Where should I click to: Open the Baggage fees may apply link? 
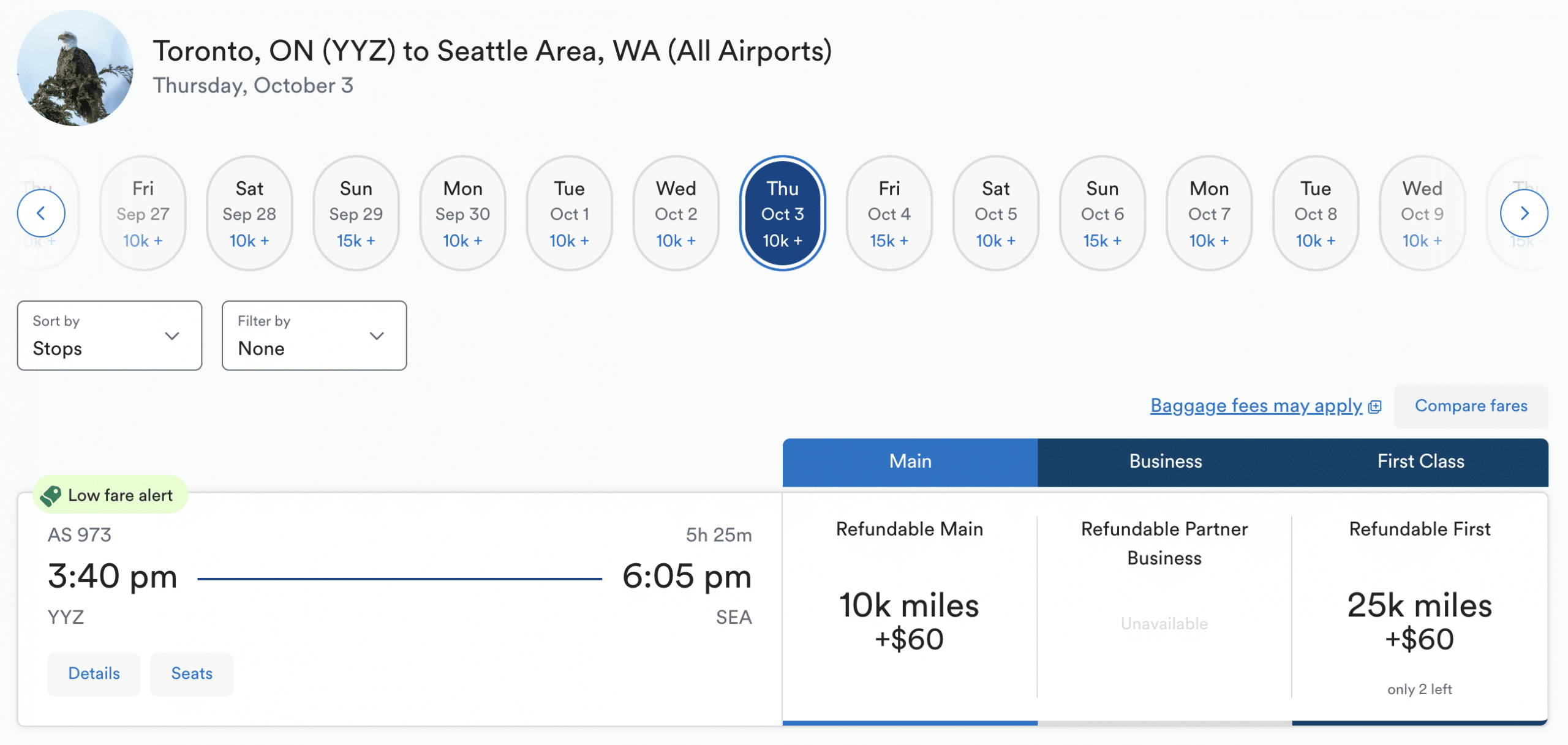[x=1256, y=406]
